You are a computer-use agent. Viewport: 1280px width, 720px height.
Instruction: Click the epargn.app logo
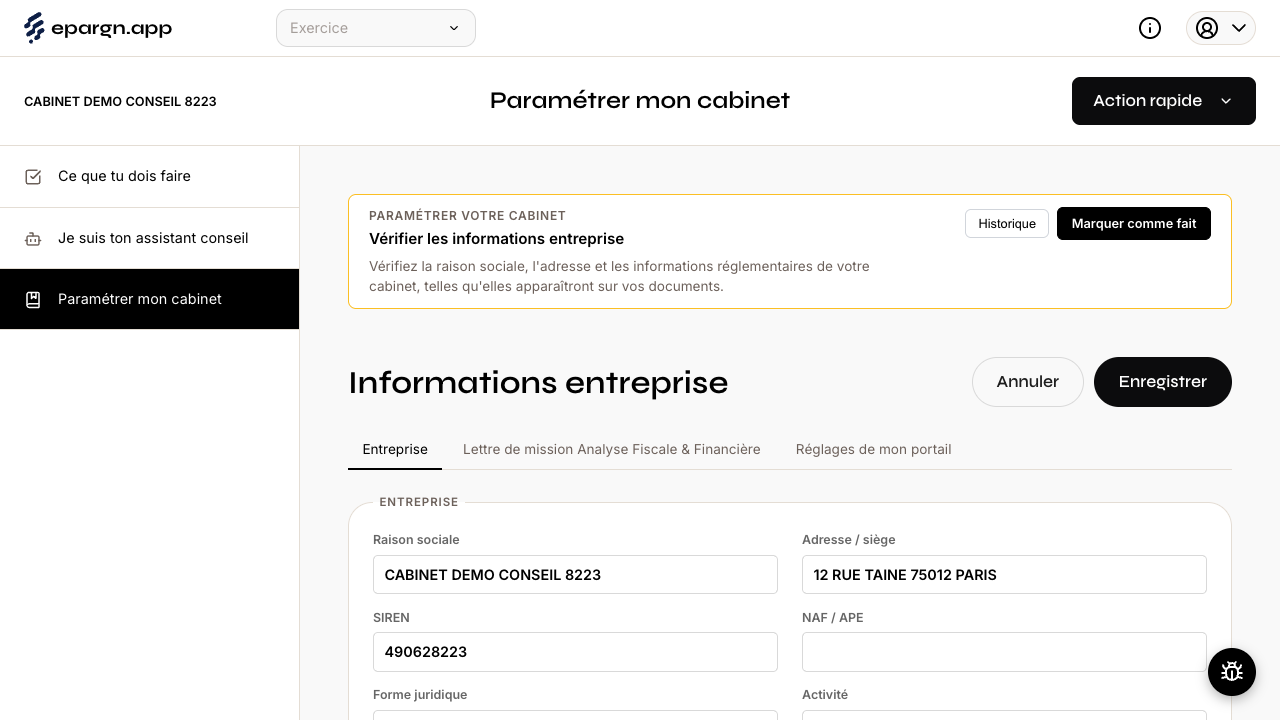[x=98, y=28]
